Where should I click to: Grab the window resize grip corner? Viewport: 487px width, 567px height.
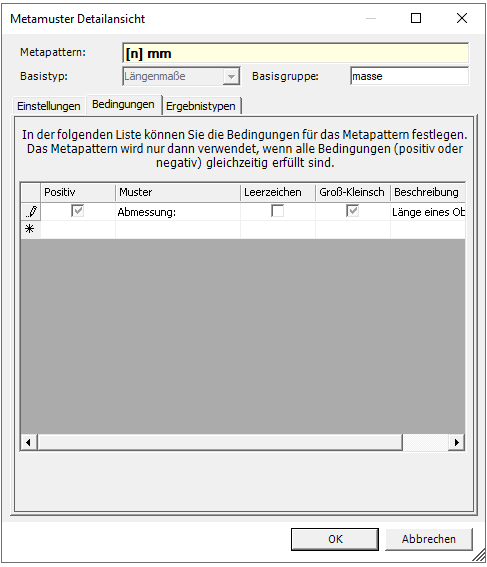point(479,556)
